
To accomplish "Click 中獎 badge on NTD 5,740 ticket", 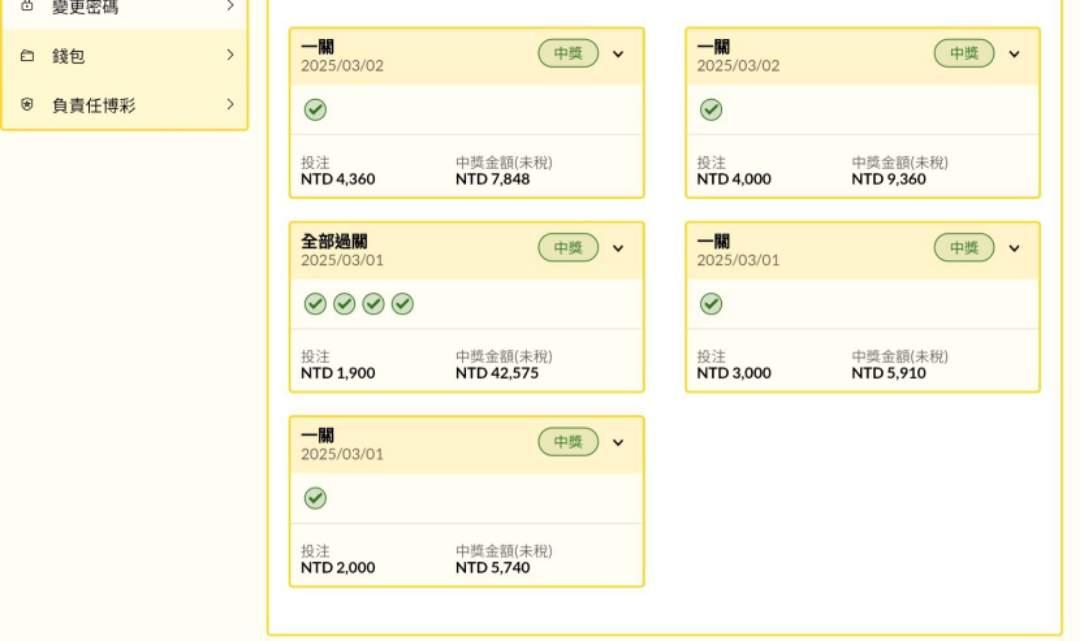I will [568, 442].
